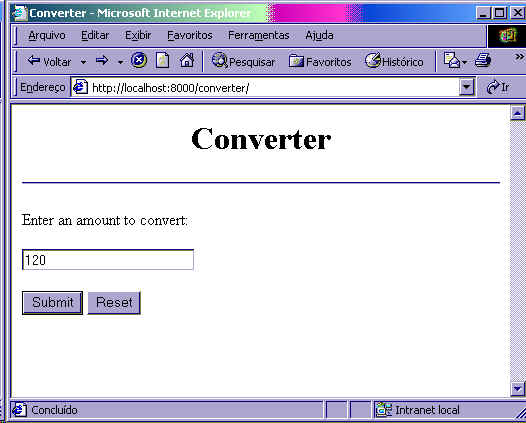Screen dimensions: 526x423
Task: Click the amount input field containing 120
Action: tap(108, 259)
